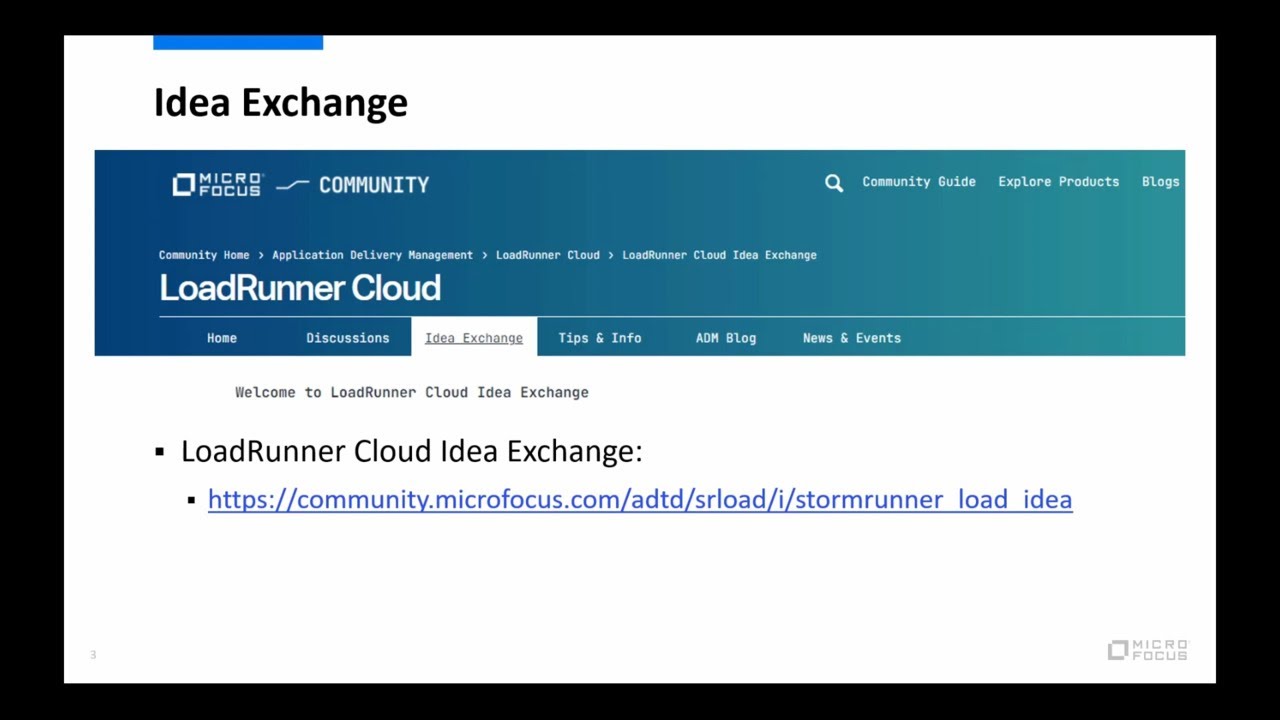Click the search magnifier icon
Viewport: 1280px width, 720px height.
(x=834, y=183)
